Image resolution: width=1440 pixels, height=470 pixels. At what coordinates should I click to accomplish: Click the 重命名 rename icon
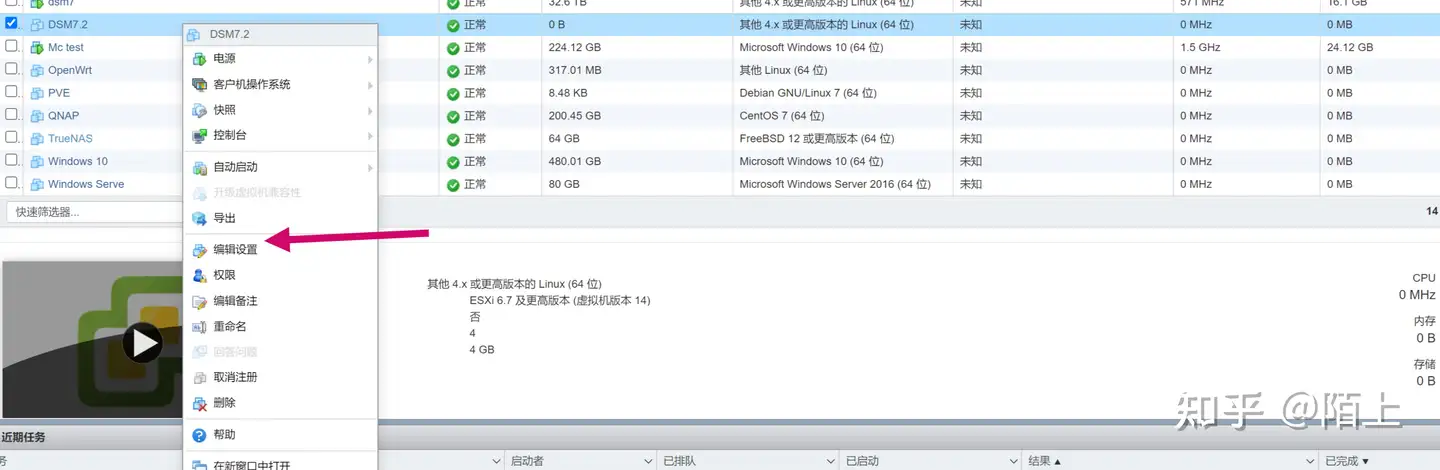199,326
